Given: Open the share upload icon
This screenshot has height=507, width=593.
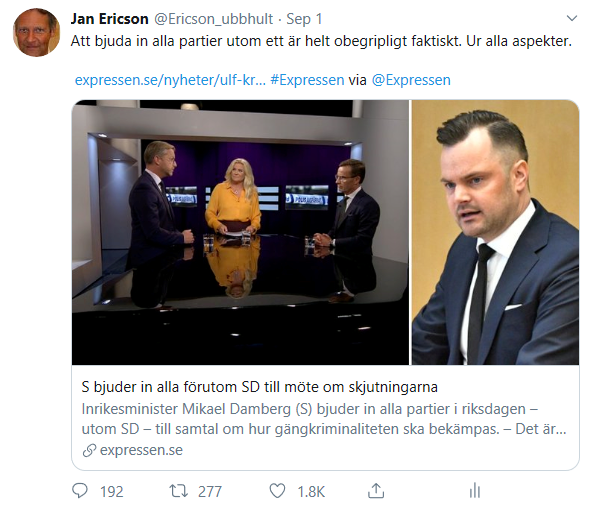Looking at the screenshot, I should tap(376, 491).
